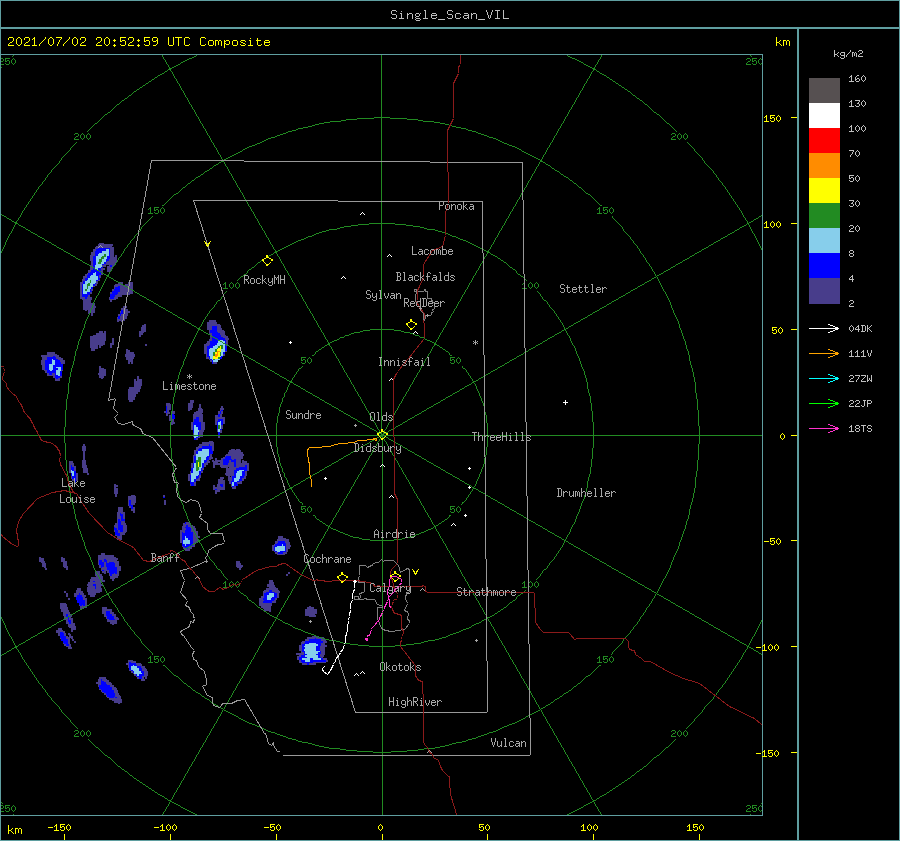The width and height of the screenshot is (900, 841).
Task: Click the asterisk marker east of Innisfail
Action: coord(475,343)
